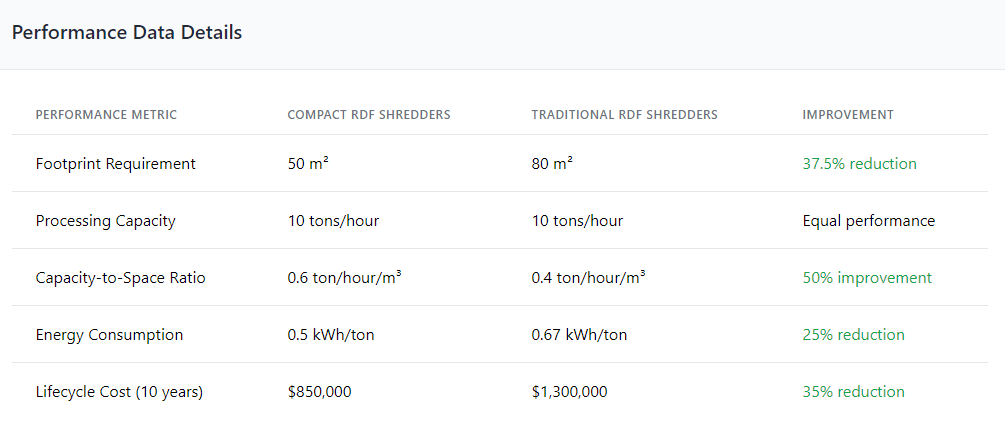This screenshot has width=1005, height=440.
Task: Select the 0.67 kWh/ton cell
Action: pyautogui.click(x=579, y=335)
